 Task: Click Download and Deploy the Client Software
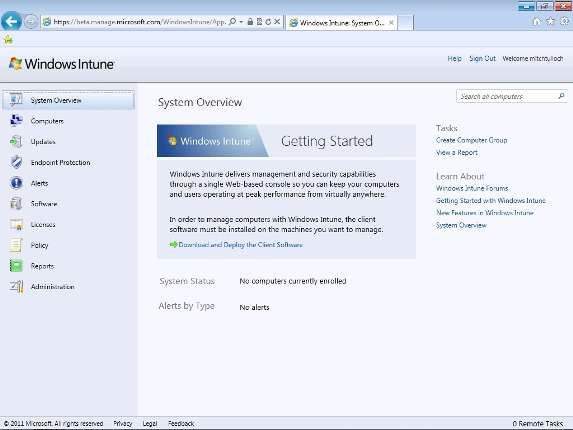(240, 245)
